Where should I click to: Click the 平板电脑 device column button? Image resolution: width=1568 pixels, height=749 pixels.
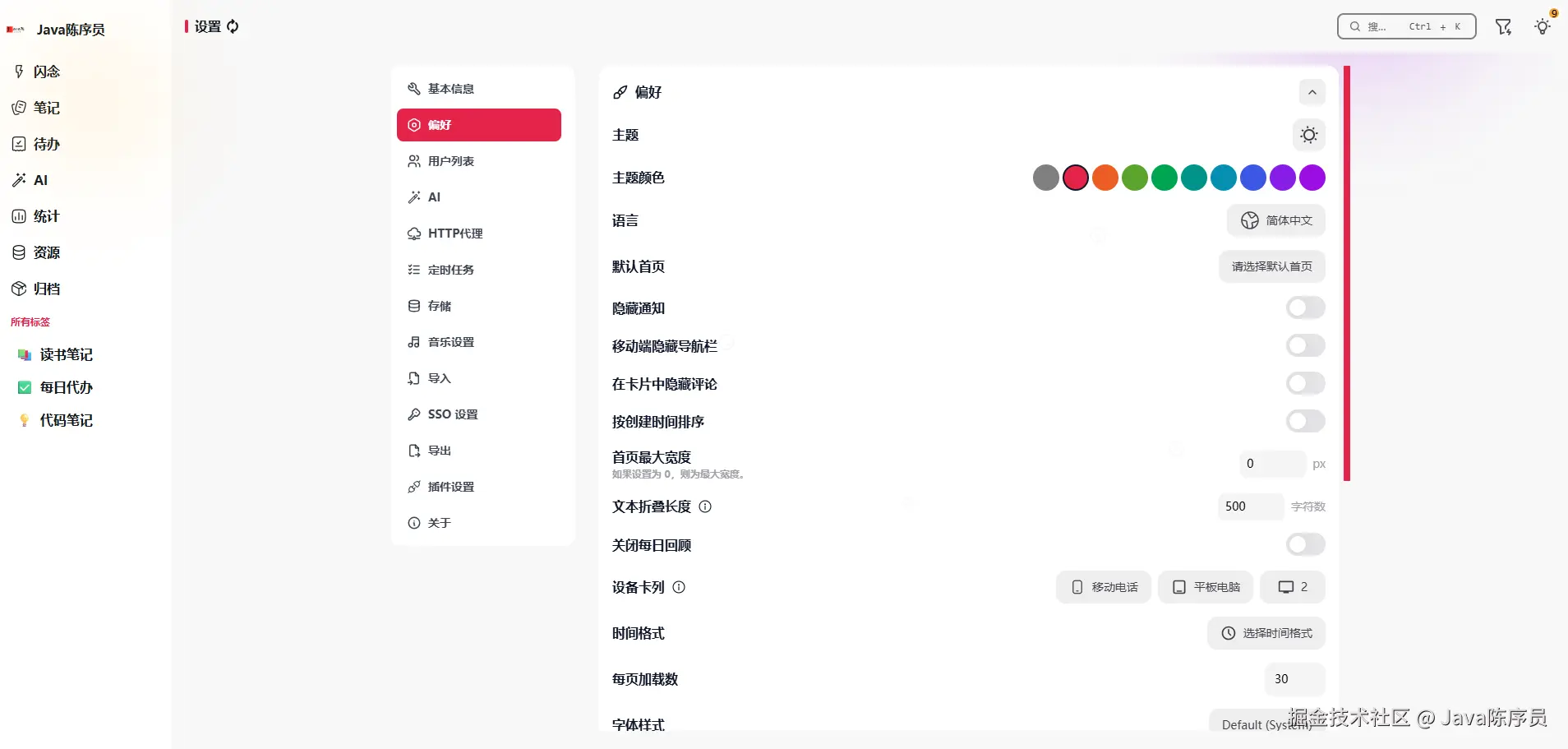click(x=1206, y=587)
